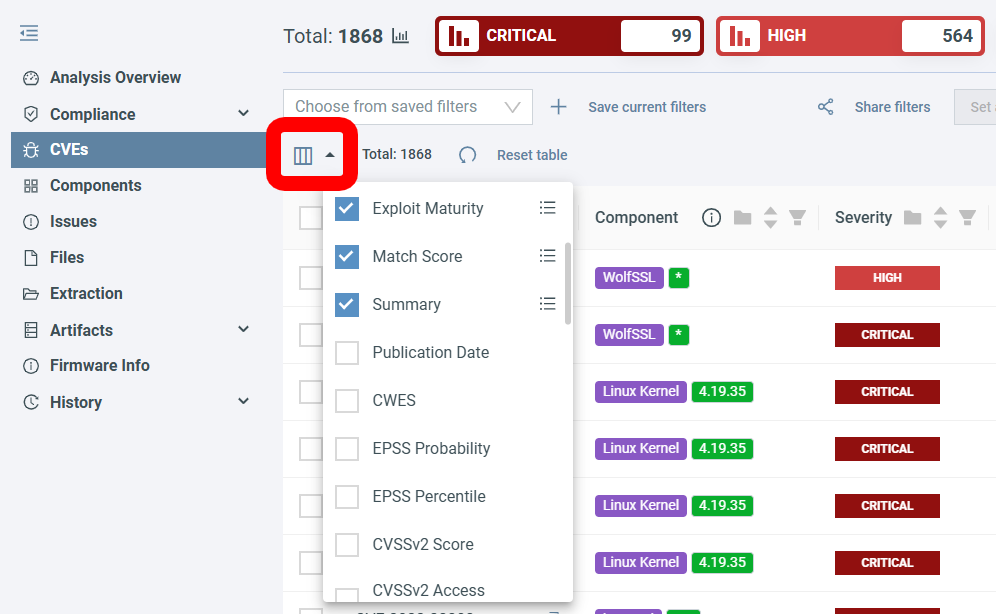Image resolution: width=996 pixels, height=614 pixels.
Task: Open Analysis Overview in the sidebar
Action: coord(115,78)
